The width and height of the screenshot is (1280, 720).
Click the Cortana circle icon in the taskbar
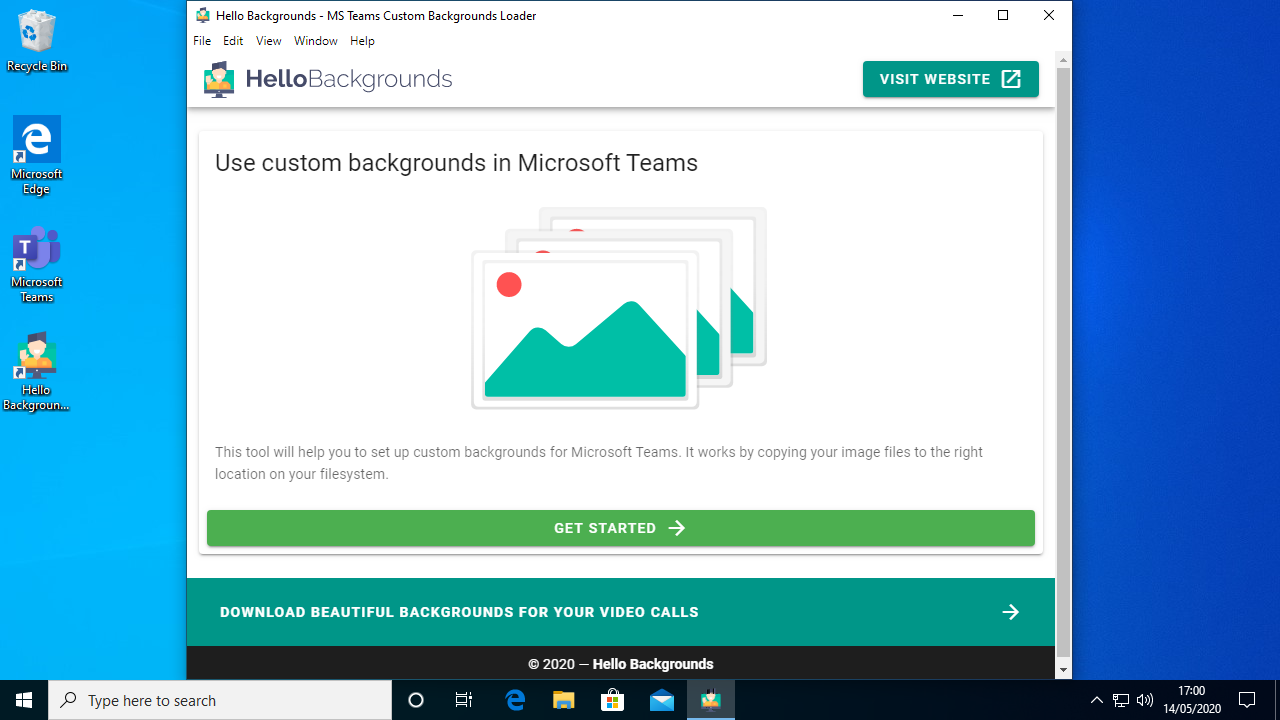click(416, 700)
